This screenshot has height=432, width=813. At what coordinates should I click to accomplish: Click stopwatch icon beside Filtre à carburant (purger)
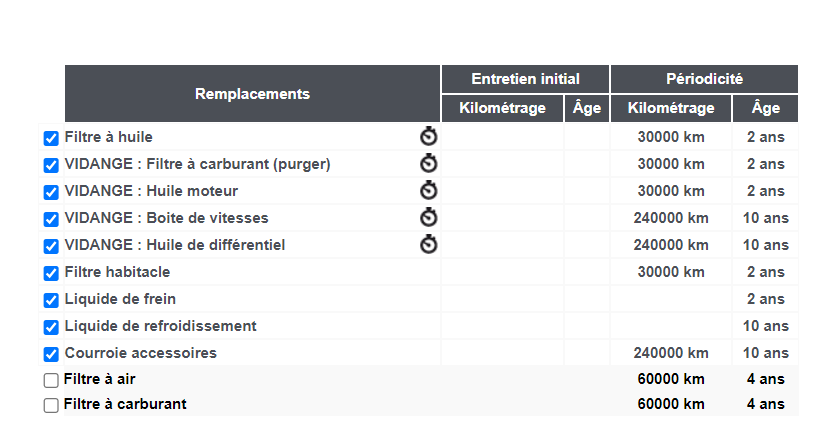point(429,163)
